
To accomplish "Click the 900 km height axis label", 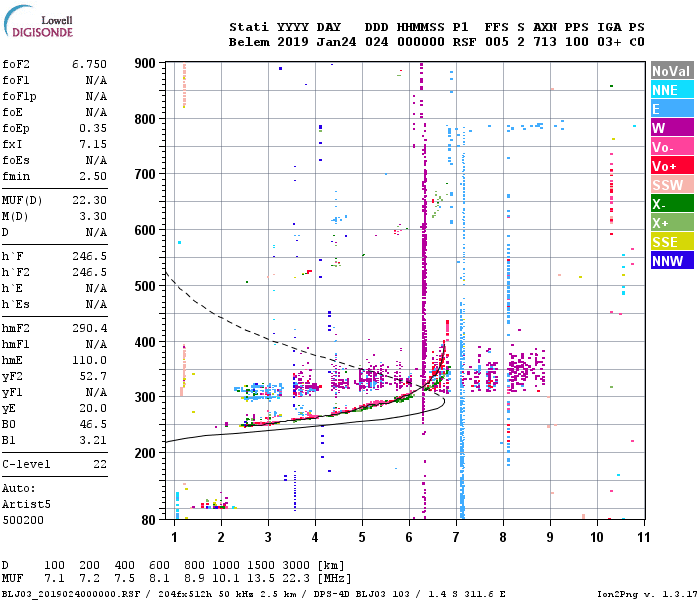I will pyautogui.click(x=145, y=63).
